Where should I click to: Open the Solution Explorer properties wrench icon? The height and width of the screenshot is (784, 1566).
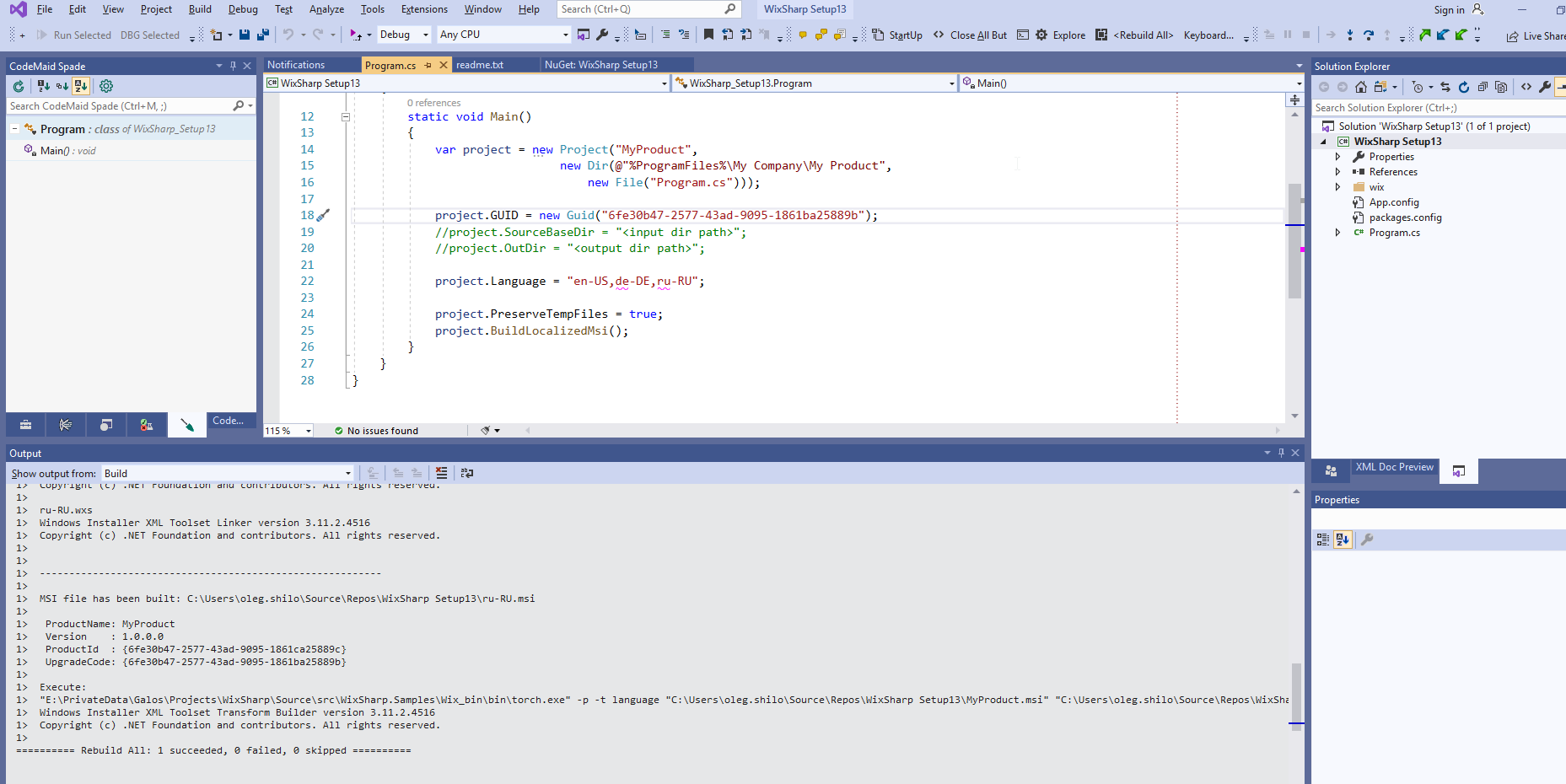[x=1545, y=87]
